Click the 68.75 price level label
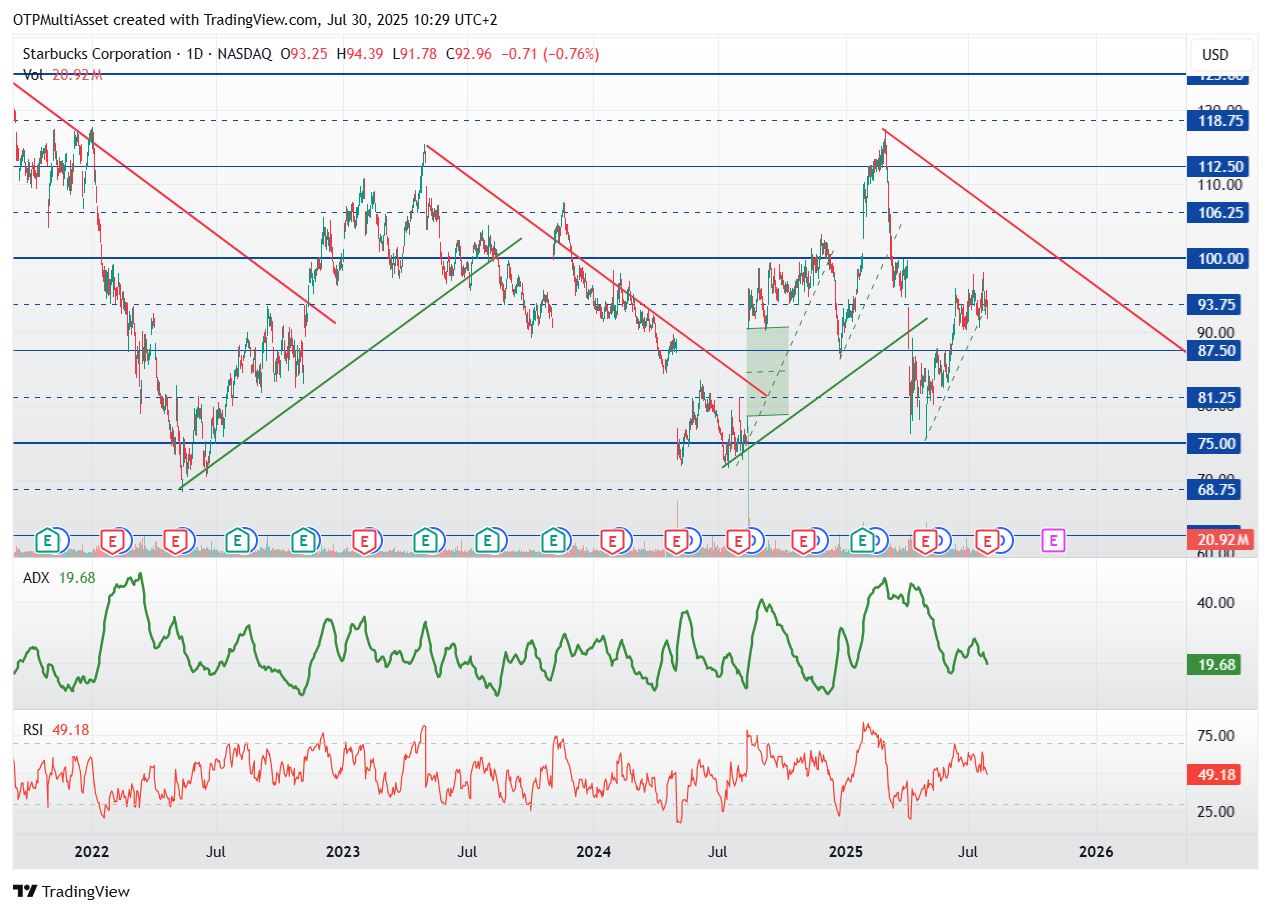1271x913 pixels. pyautogui.click(x=1213, y=489)
